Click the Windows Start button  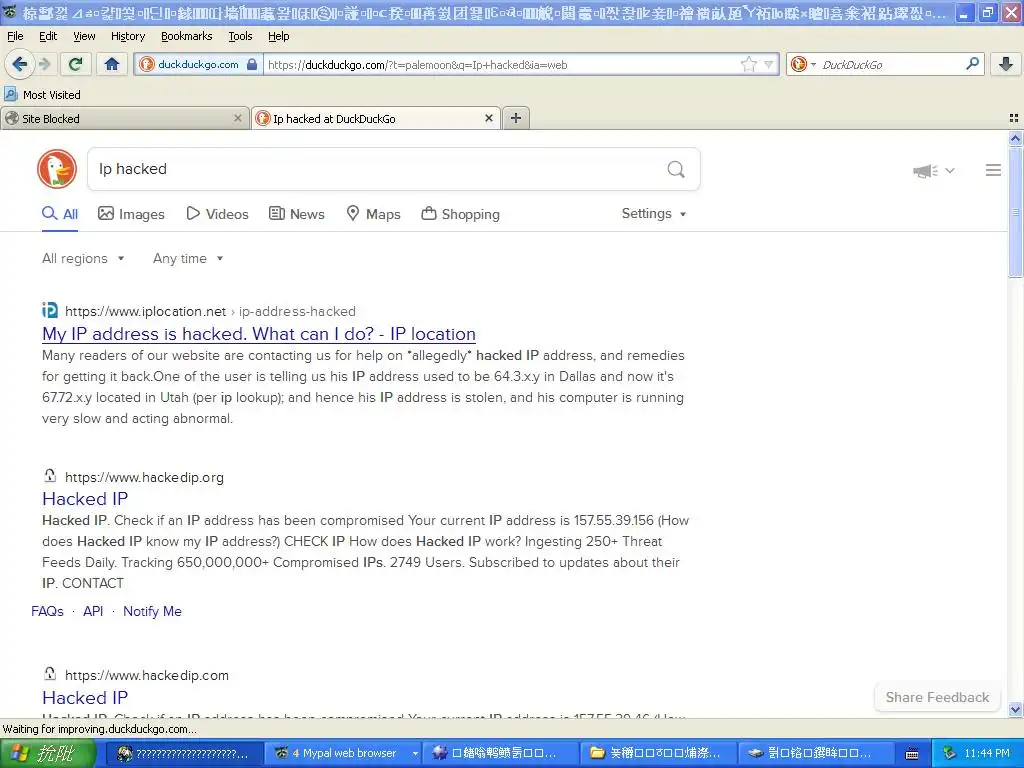click(47, 753)
